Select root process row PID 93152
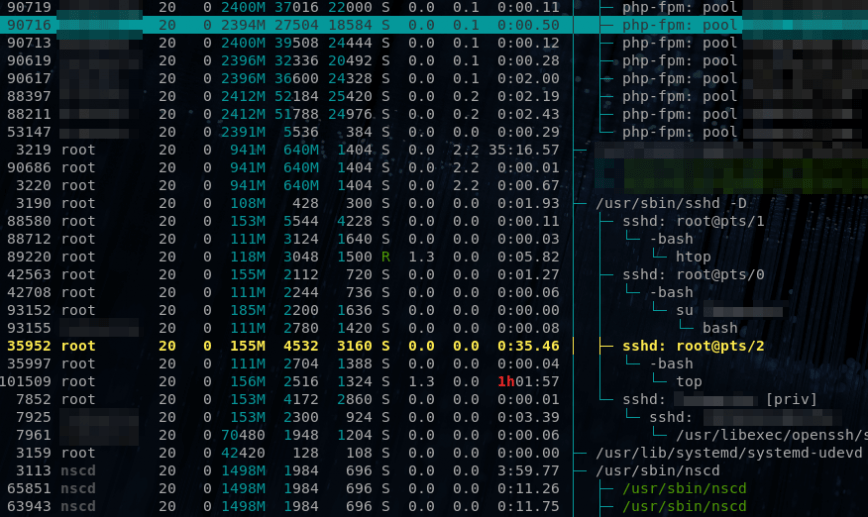This screenshot has width=868, height=517. tap(434, 310)
